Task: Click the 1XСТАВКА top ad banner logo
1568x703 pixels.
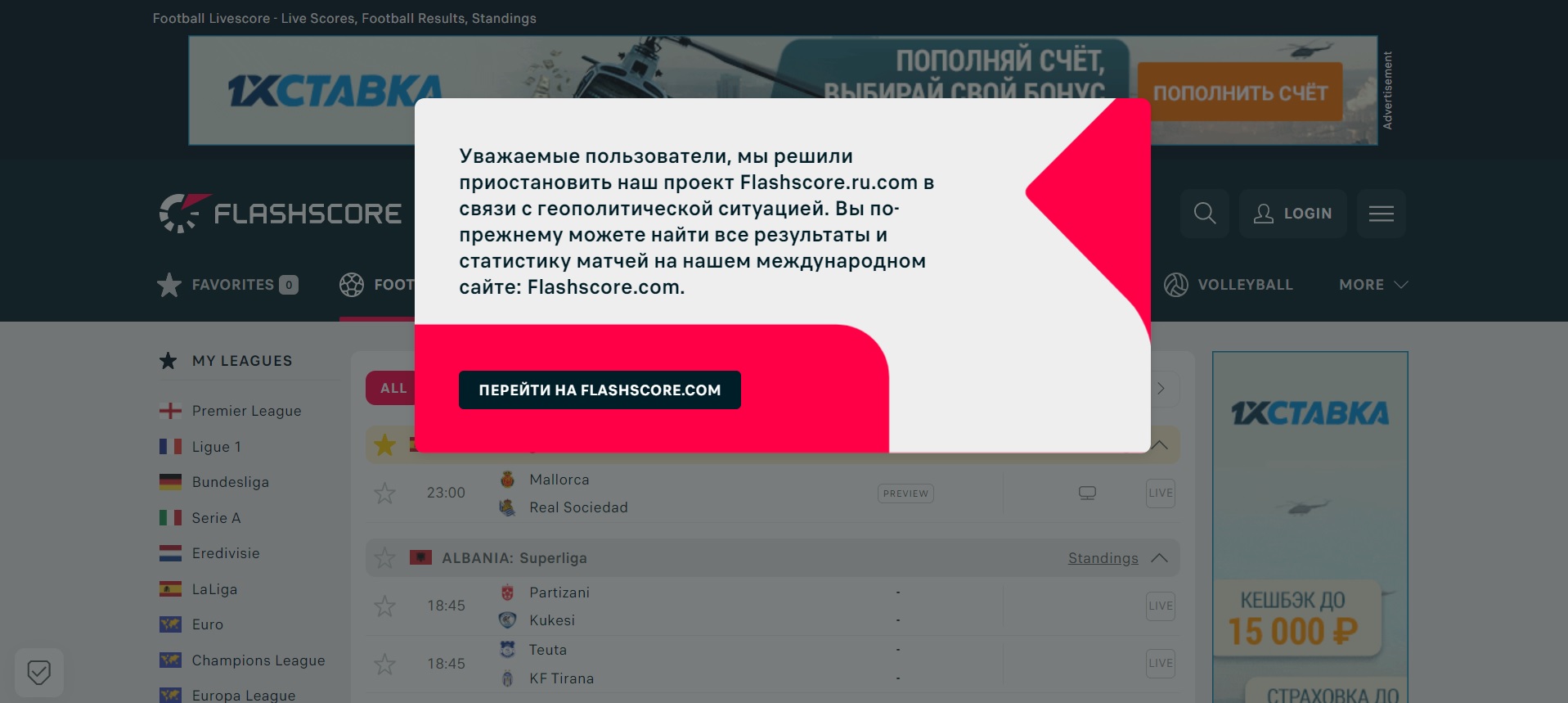Action: tap(335, 91)
